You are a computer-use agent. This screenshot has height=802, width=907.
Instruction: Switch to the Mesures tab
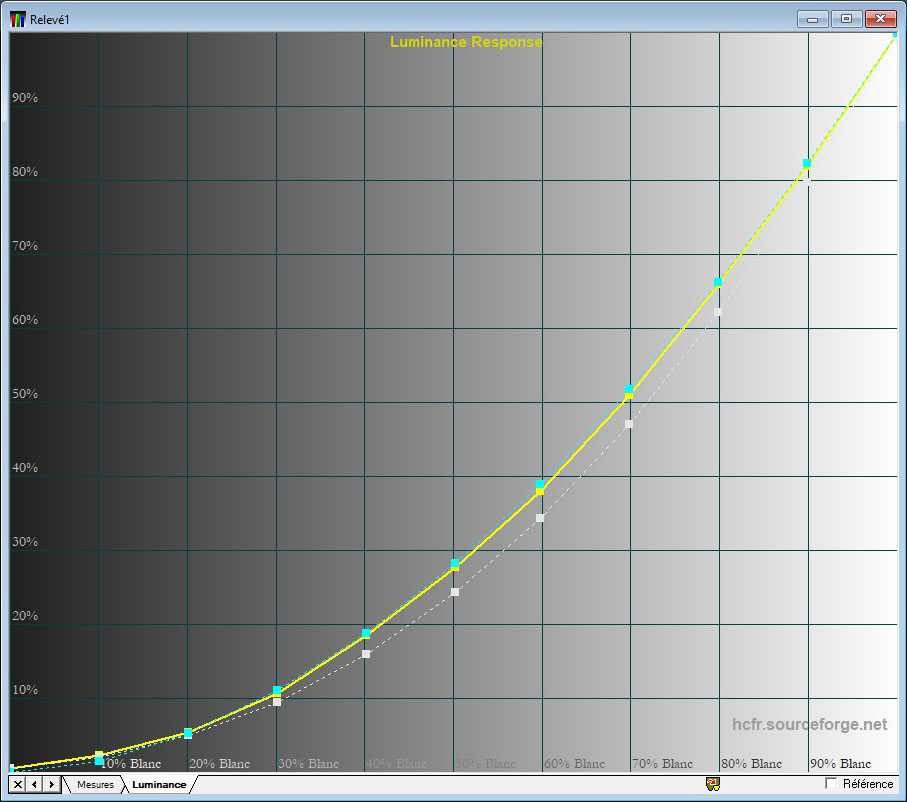95,785
